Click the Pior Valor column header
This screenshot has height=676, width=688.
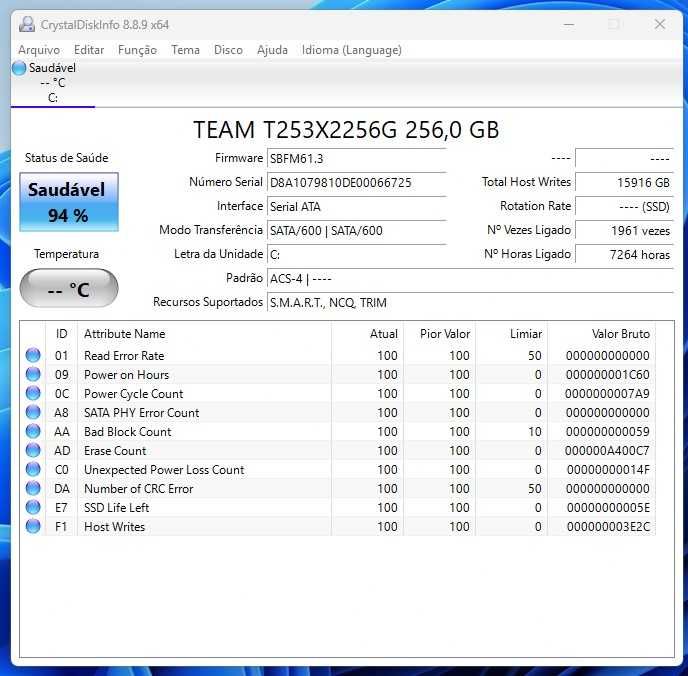439,334
